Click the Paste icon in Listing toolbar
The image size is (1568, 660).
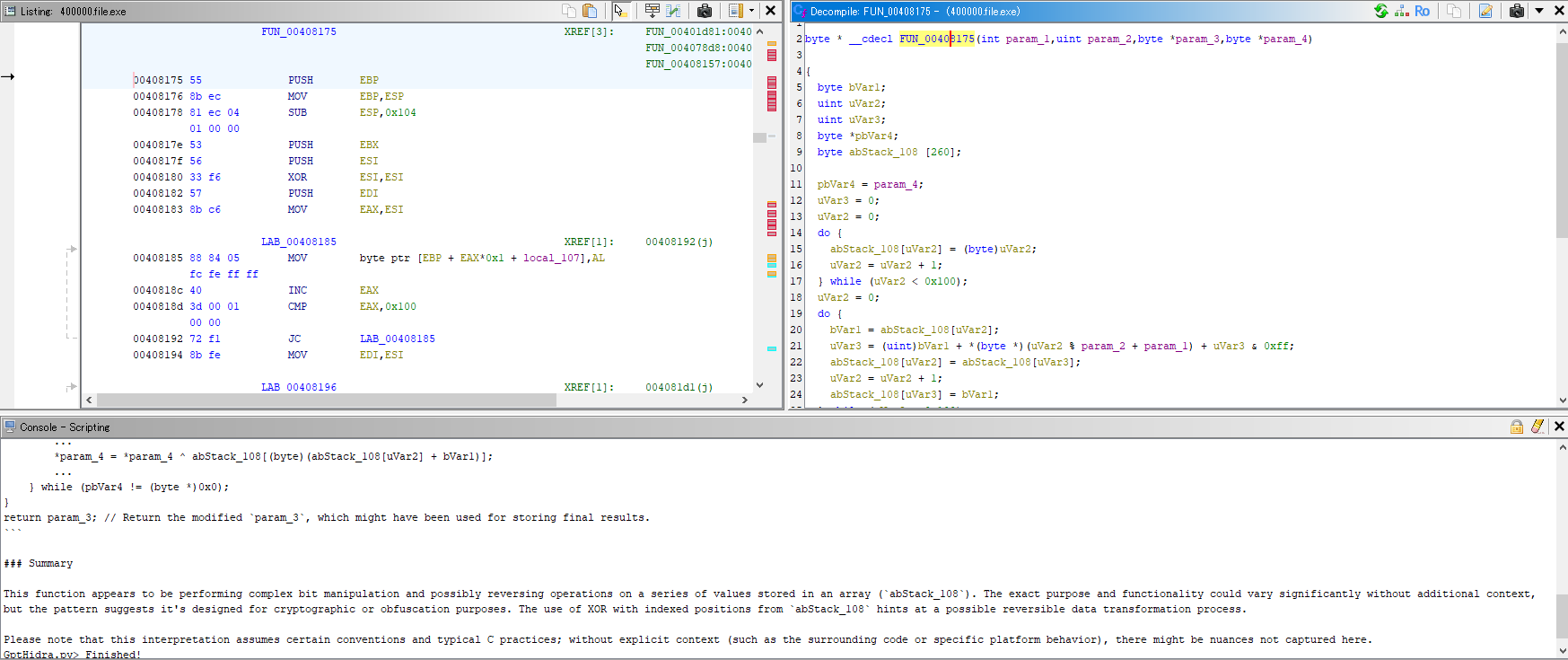(x=590, y=11)
